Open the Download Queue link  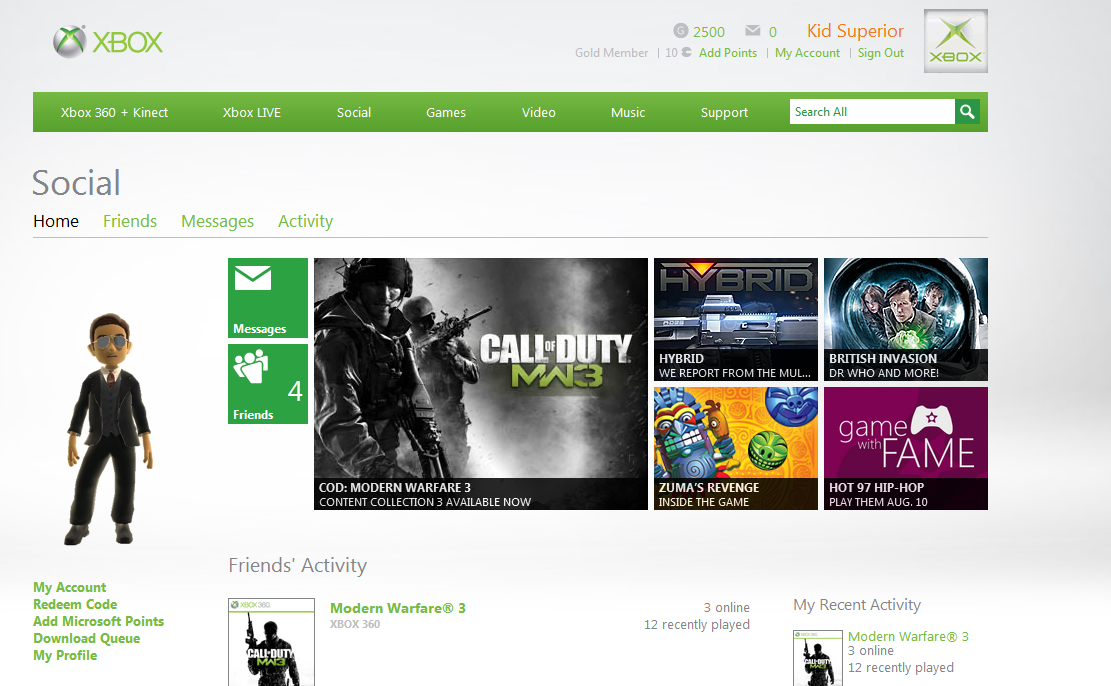click(86, 639)
